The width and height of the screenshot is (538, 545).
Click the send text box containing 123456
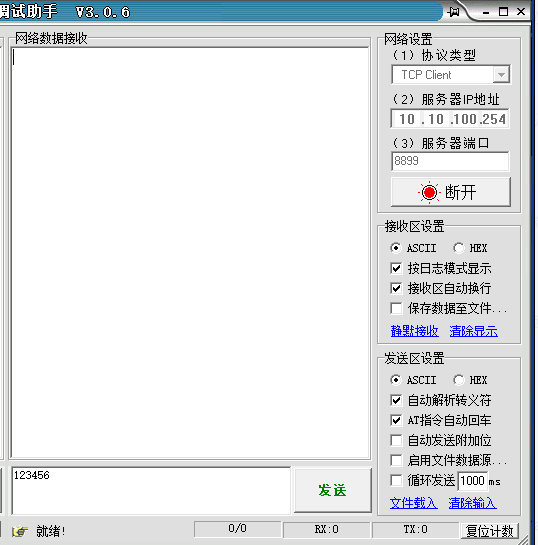pyautogui.click(x=151, y=490)
